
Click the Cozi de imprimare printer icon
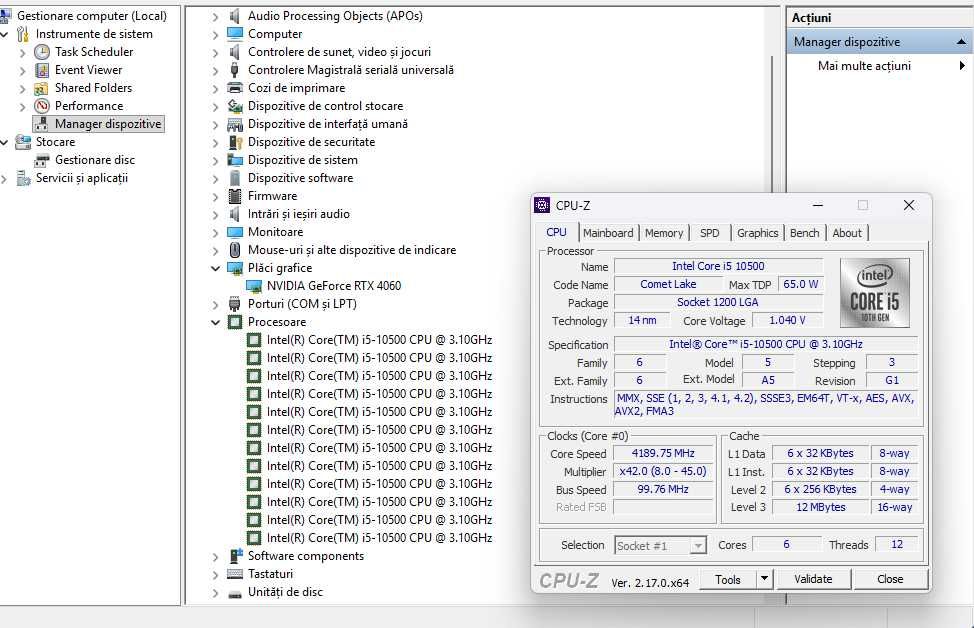click(x=235, y=88)
